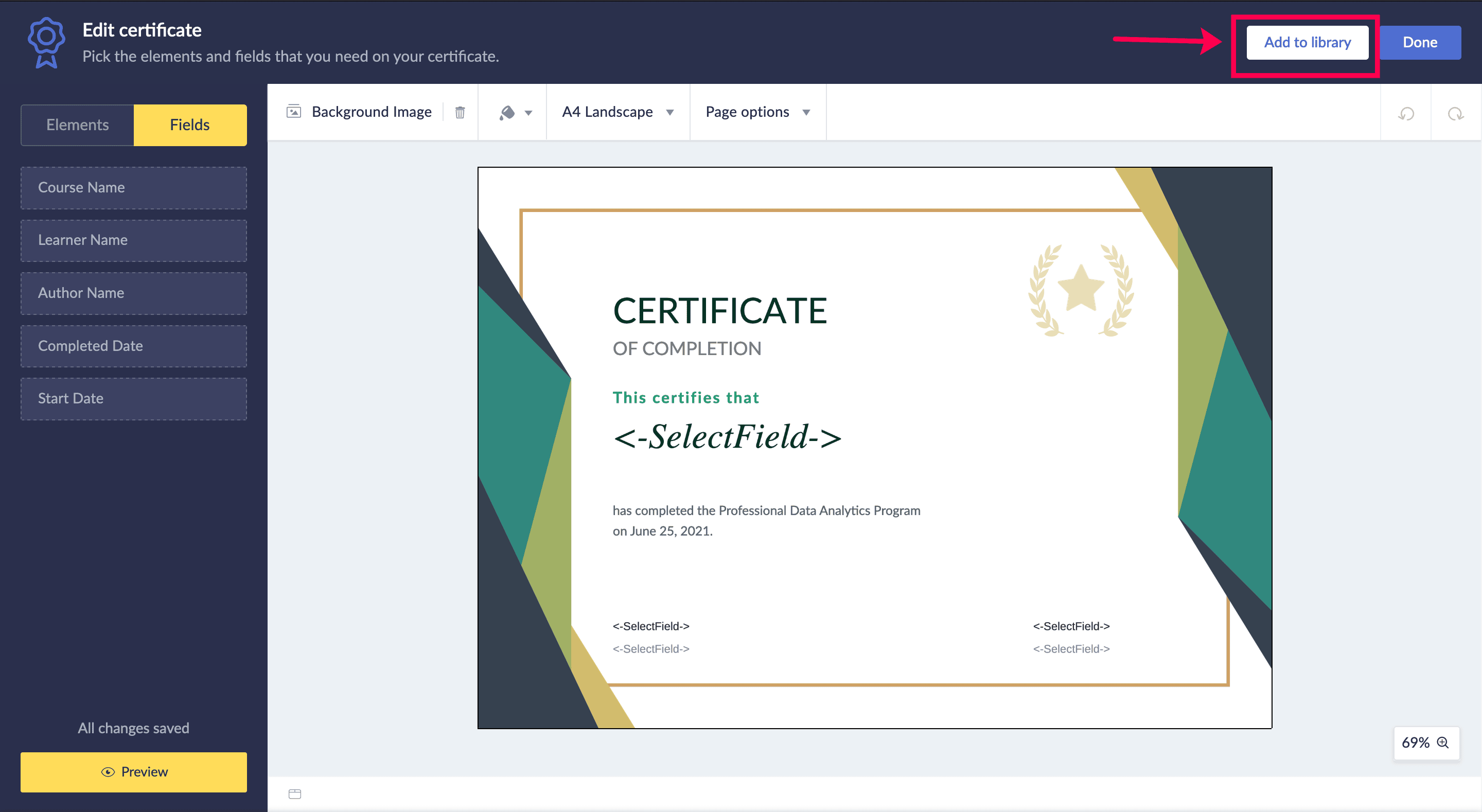Click the zoom magnifier icon

pos(1442,743)
